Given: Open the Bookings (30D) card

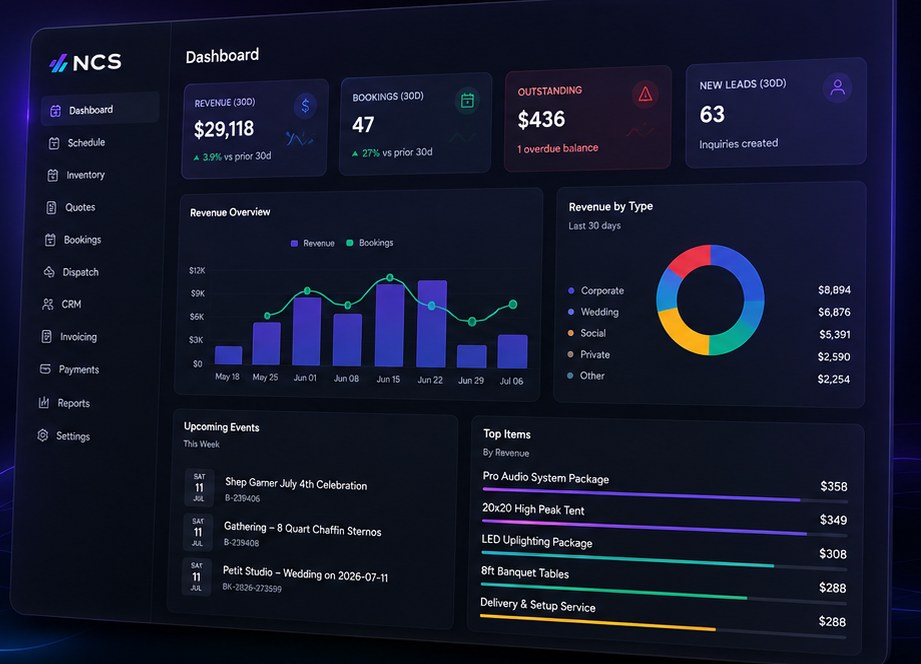Looking at the screenshot, I should pyautogui.click(x=415, y=123).
